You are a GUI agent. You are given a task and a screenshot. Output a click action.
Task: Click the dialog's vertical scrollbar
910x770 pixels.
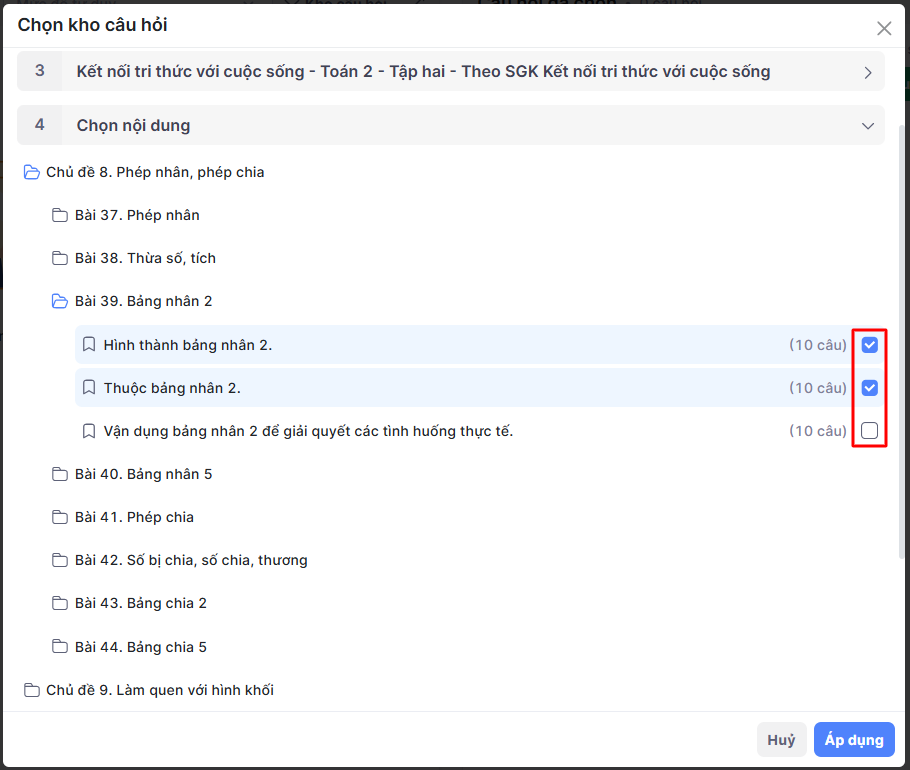tap(904, 340)
